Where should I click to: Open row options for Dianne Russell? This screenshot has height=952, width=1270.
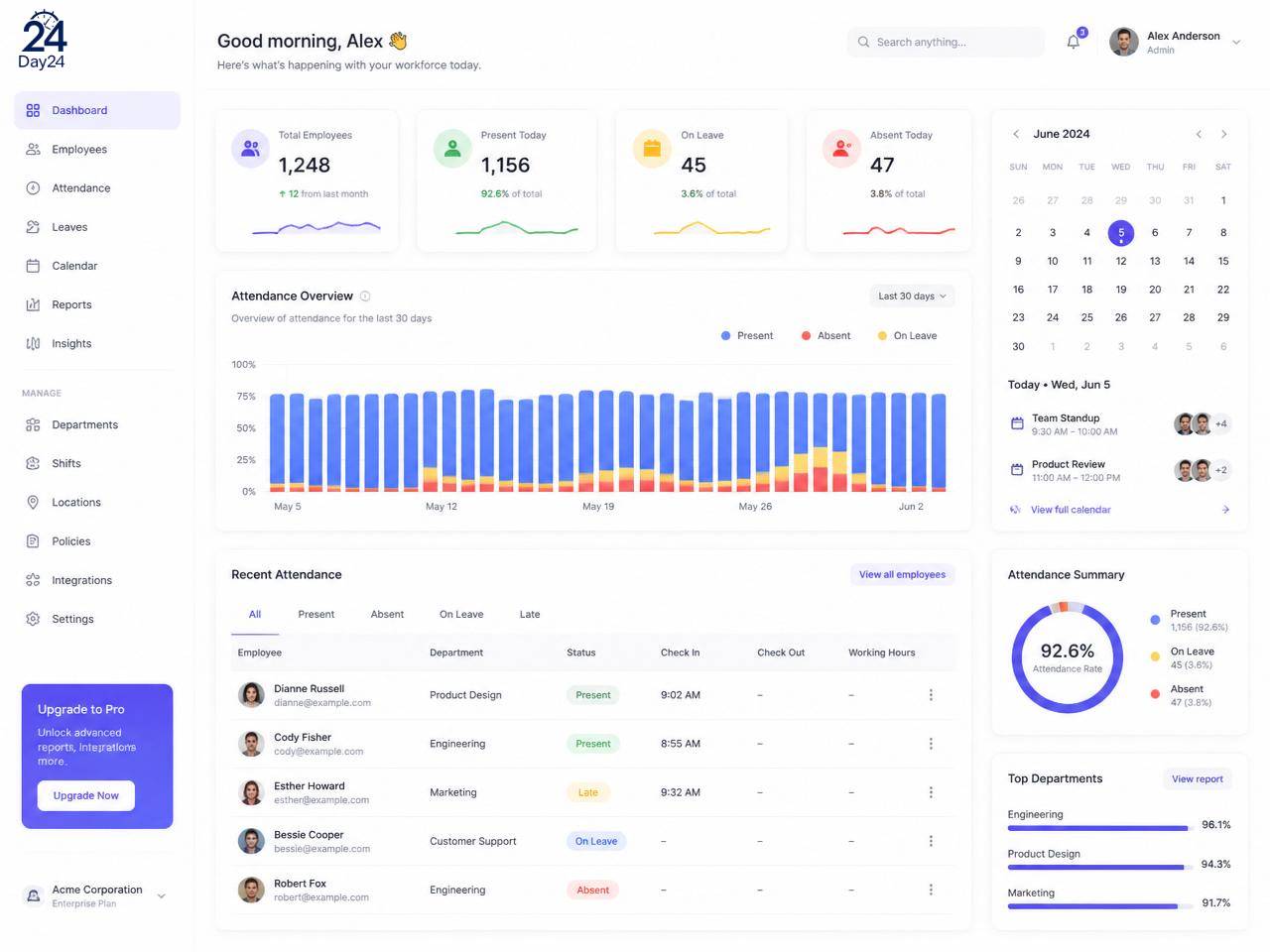pos(931,695)
